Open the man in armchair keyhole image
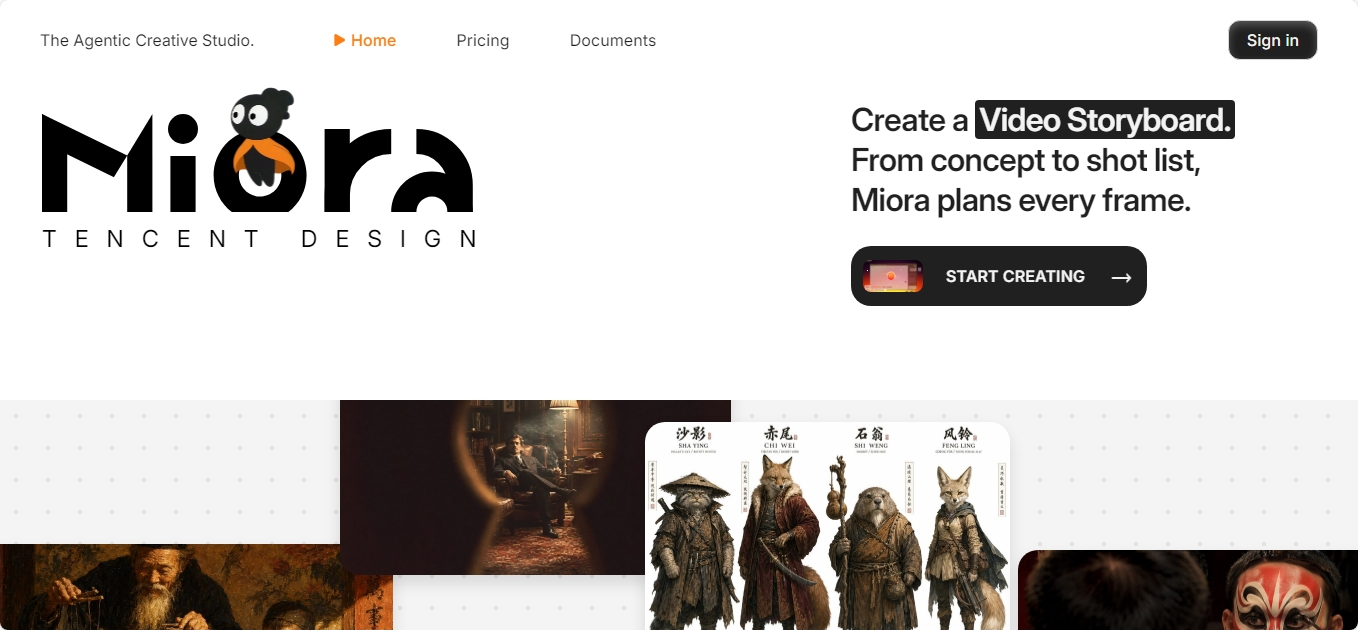Image resolution: width=1358 pixels, height=630 pixels. [x=535, y=487]
